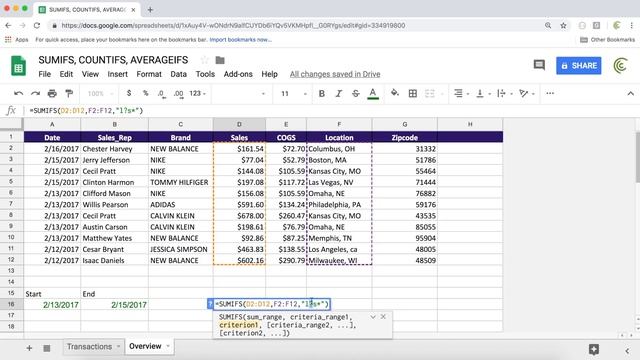
Task: Switch to the Transactions sheet tab
Action: (x=89, y=347)
